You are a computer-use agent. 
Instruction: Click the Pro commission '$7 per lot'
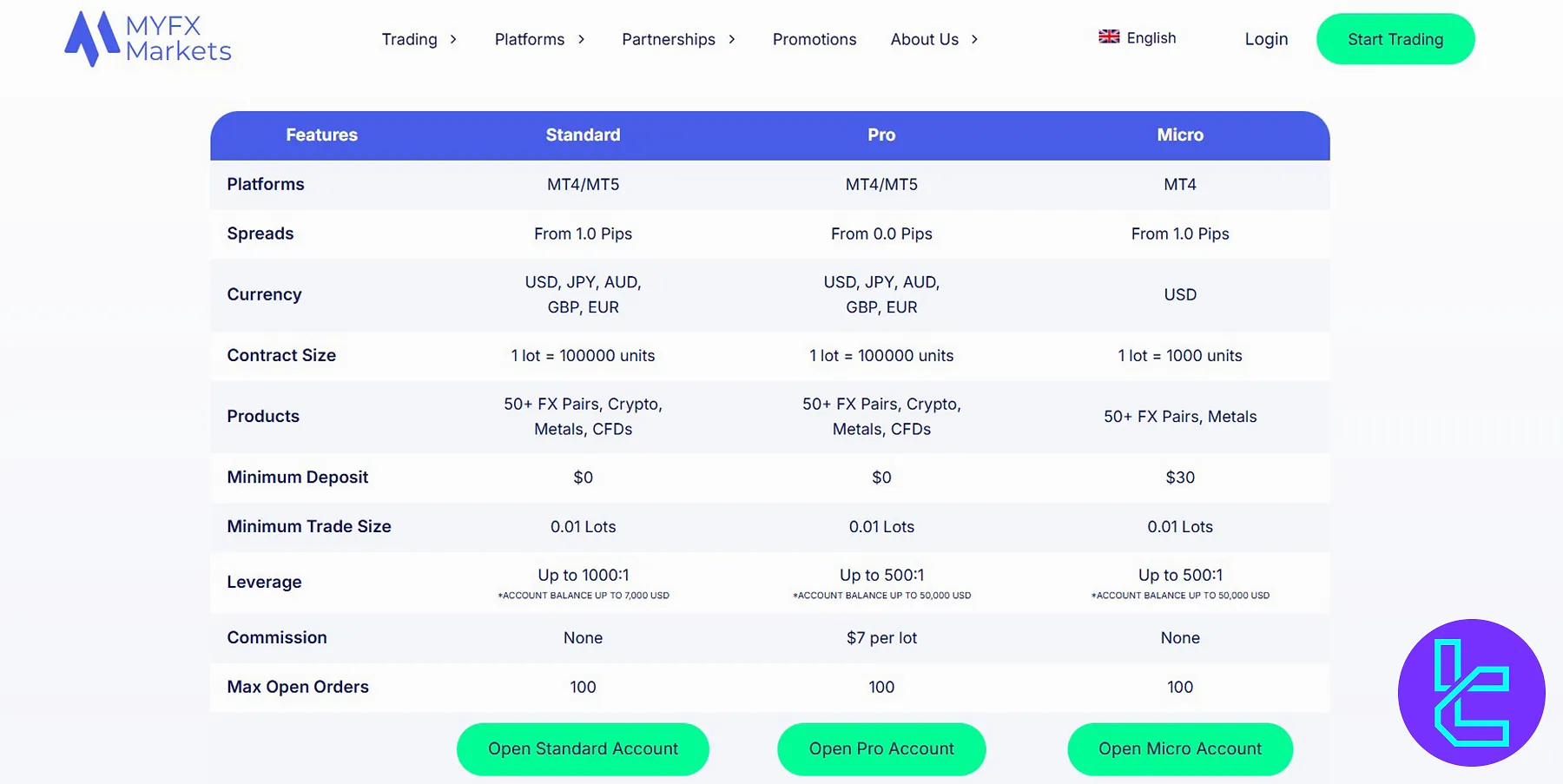[x=881, y=638]
